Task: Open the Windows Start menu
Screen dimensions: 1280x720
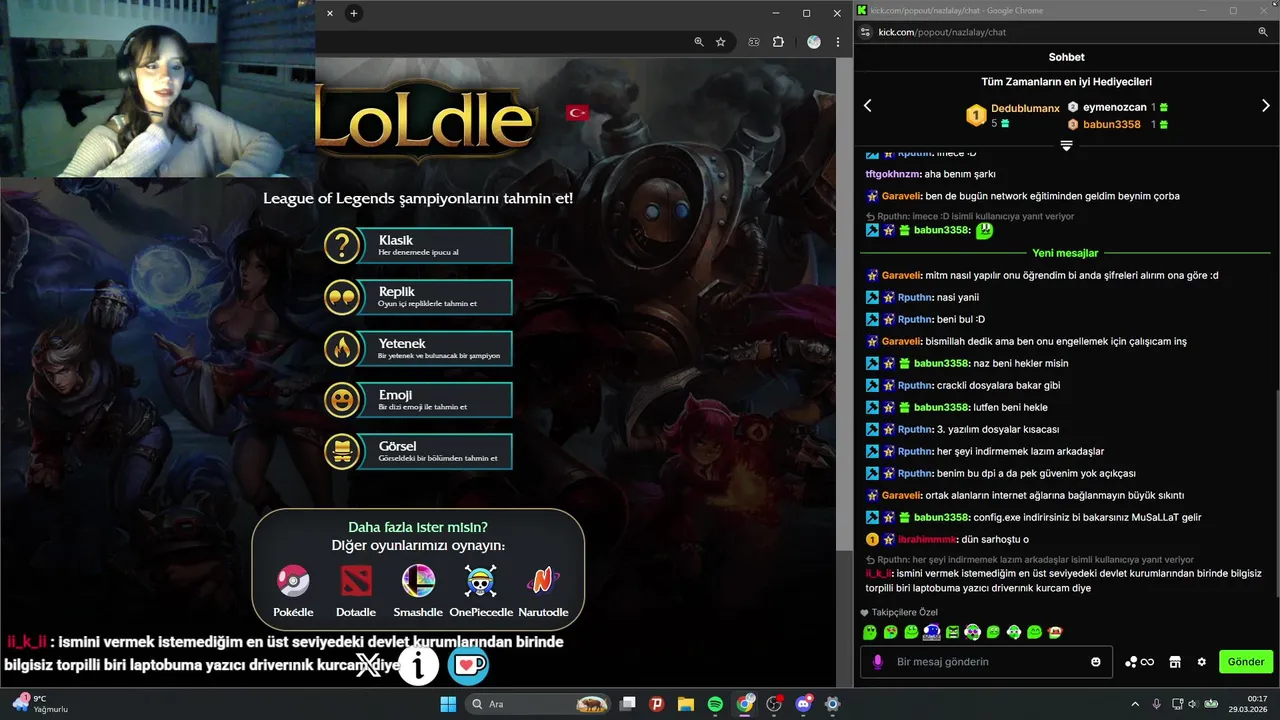Action: 447,704
